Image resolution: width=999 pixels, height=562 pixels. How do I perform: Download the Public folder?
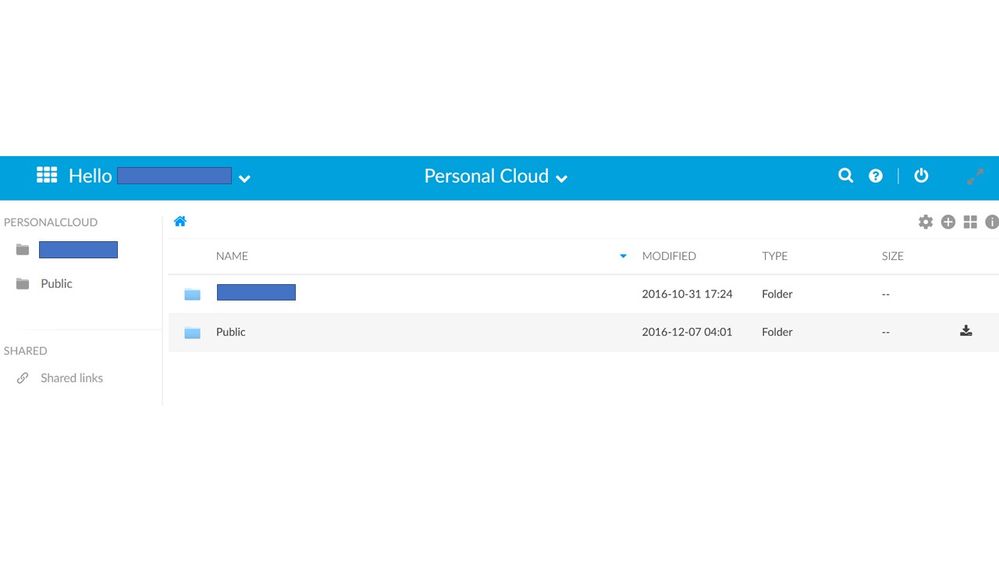[966, 331]
